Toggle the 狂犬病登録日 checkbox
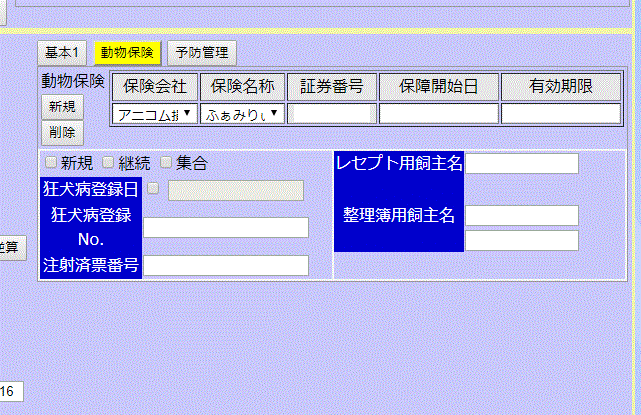The image size is (641, 415). [x=153, y=188]
